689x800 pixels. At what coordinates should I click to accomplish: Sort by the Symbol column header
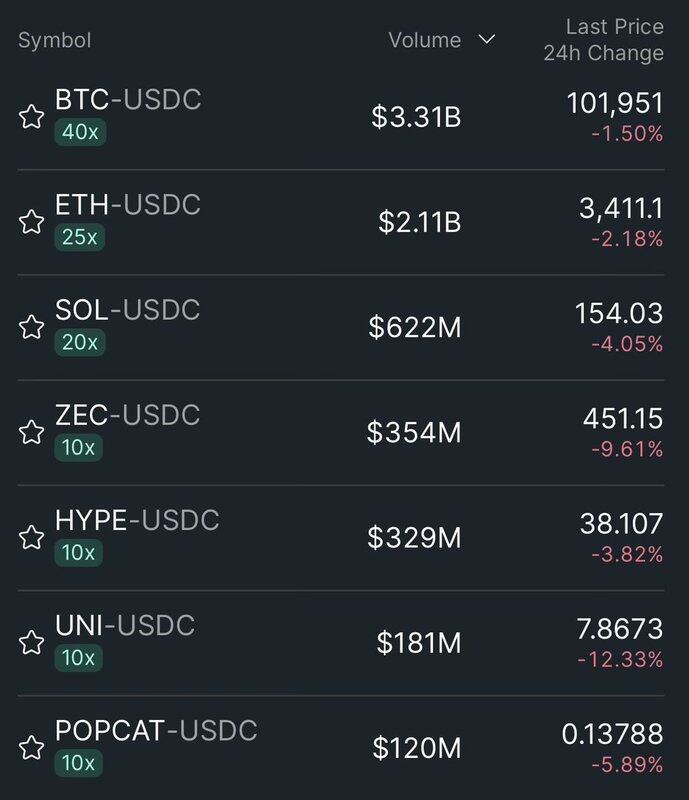[x=55, y=41]
